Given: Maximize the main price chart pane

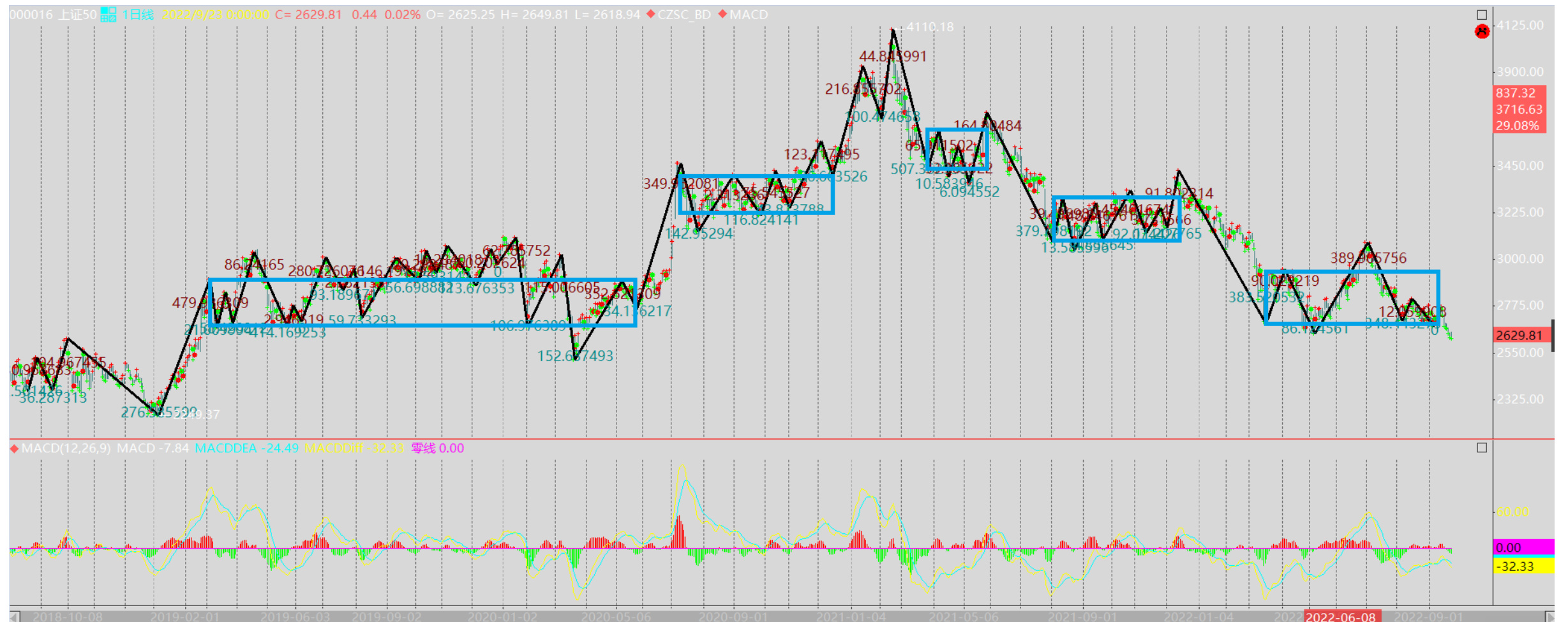Looking at the screenshot, I should click(x=1482, y=15).
